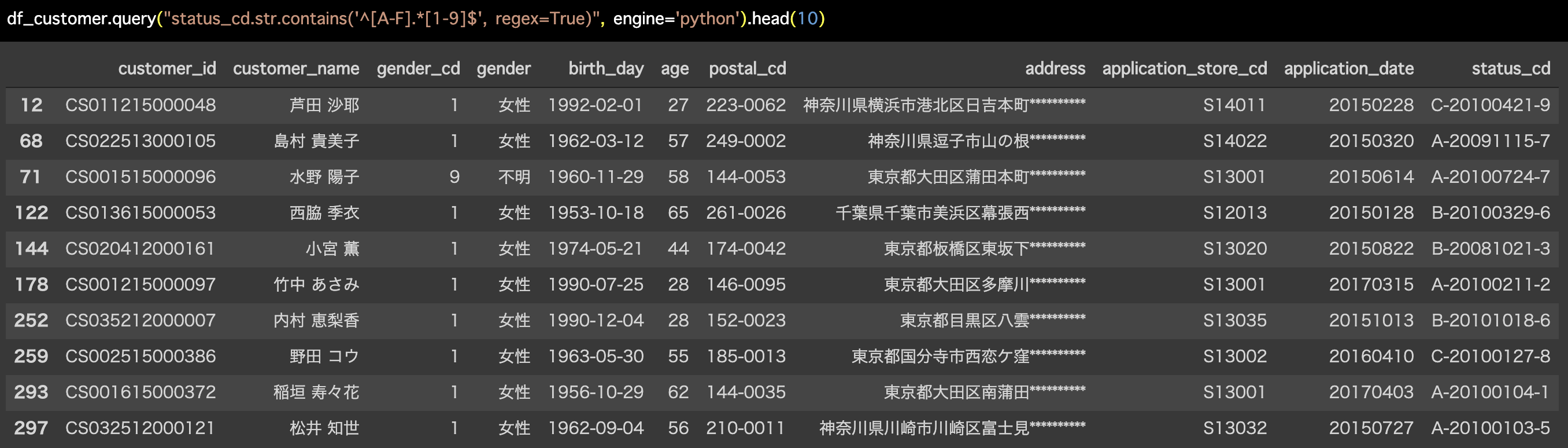This screenshot has height=448, width=1568.
Task: Select row index 12
Action: tap(31, 105)
